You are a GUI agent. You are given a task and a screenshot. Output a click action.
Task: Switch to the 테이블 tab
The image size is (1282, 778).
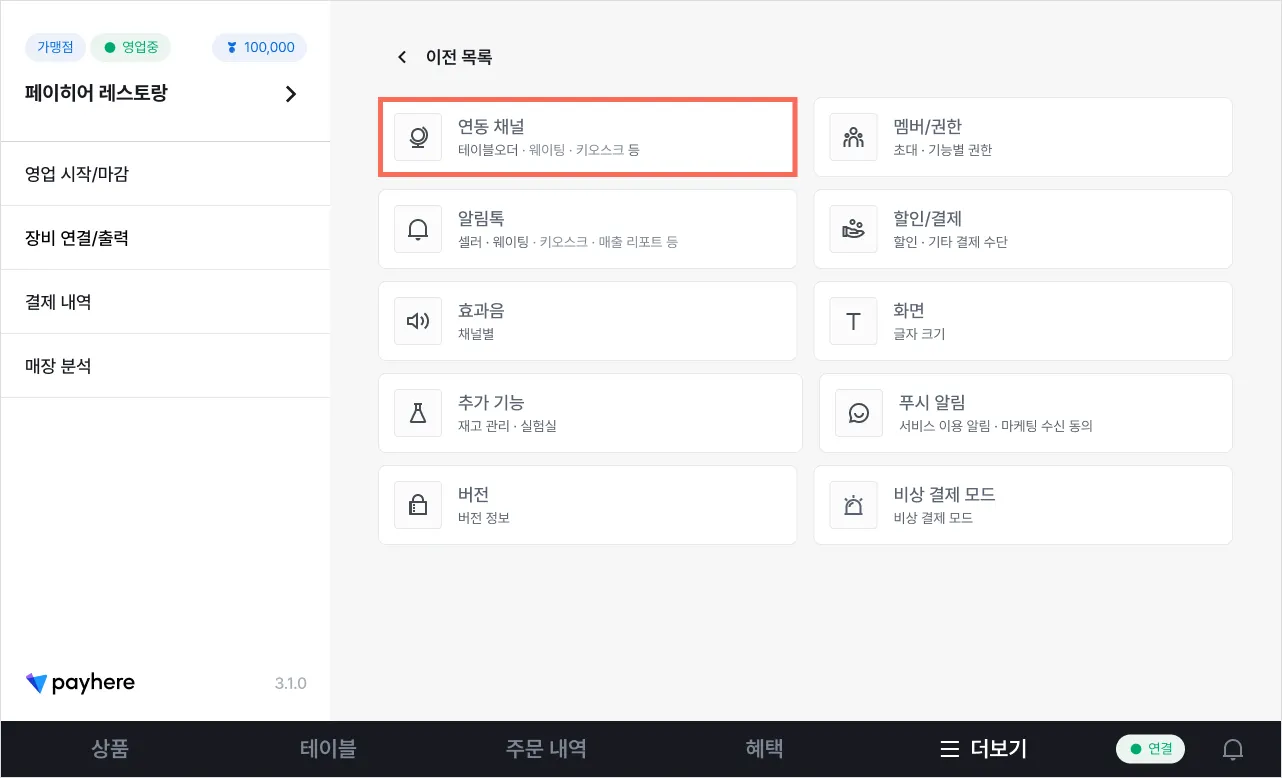click(328, 749)
